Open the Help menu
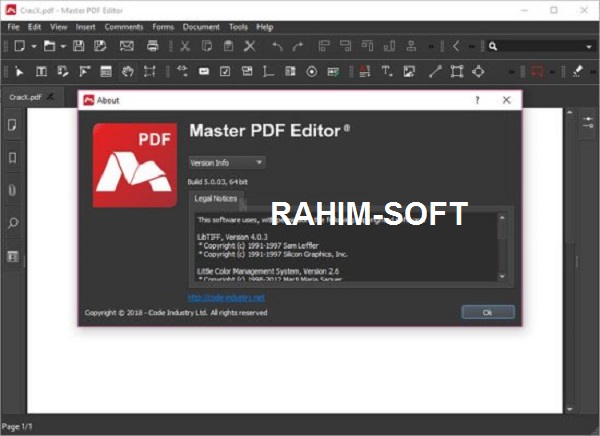The height and width of the screenshot is (436, 600). (x=265, y=27)
